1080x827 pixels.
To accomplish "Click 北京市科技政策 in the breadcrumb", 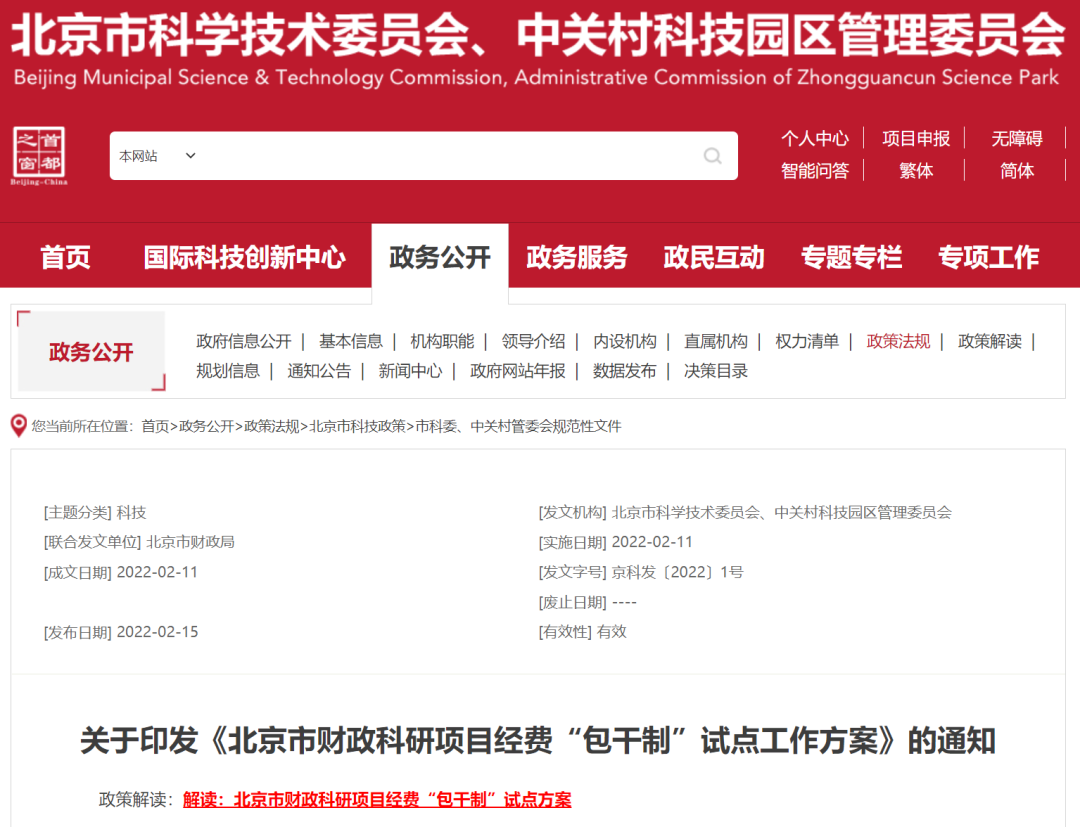I will (357, 426).
